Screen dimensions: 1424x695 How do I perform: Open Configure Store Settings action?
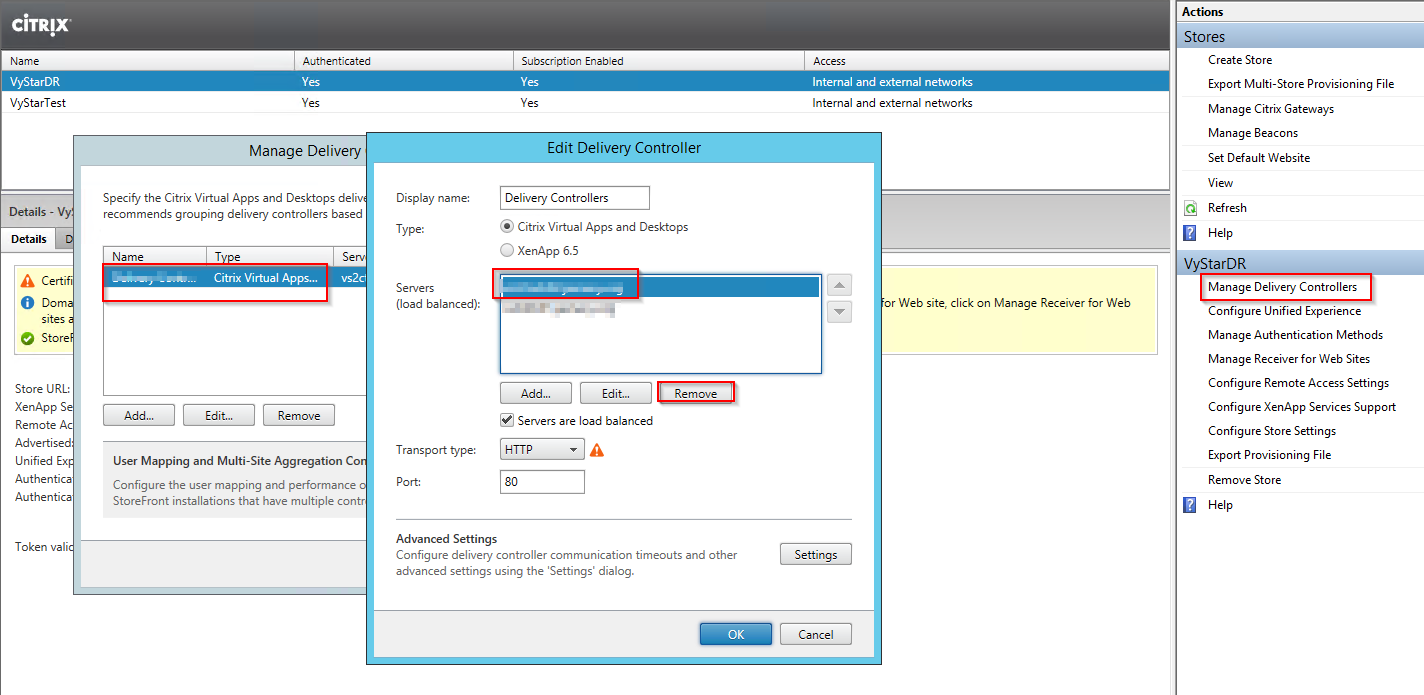[1272, 431]
